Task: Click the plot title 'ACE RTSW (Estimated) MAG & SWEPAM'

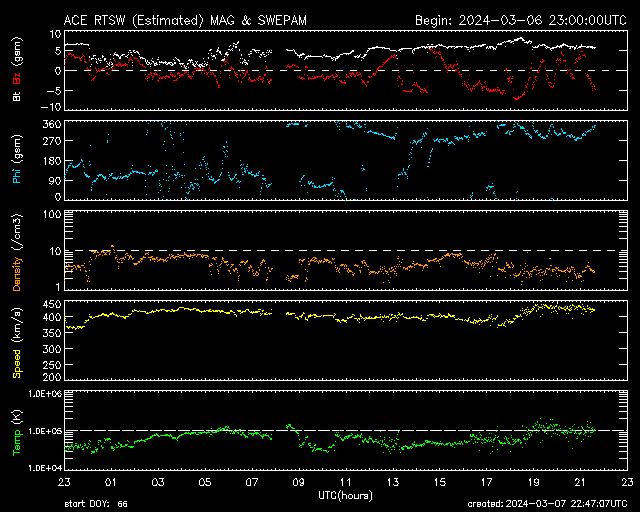Action: (x=185, y=20)
